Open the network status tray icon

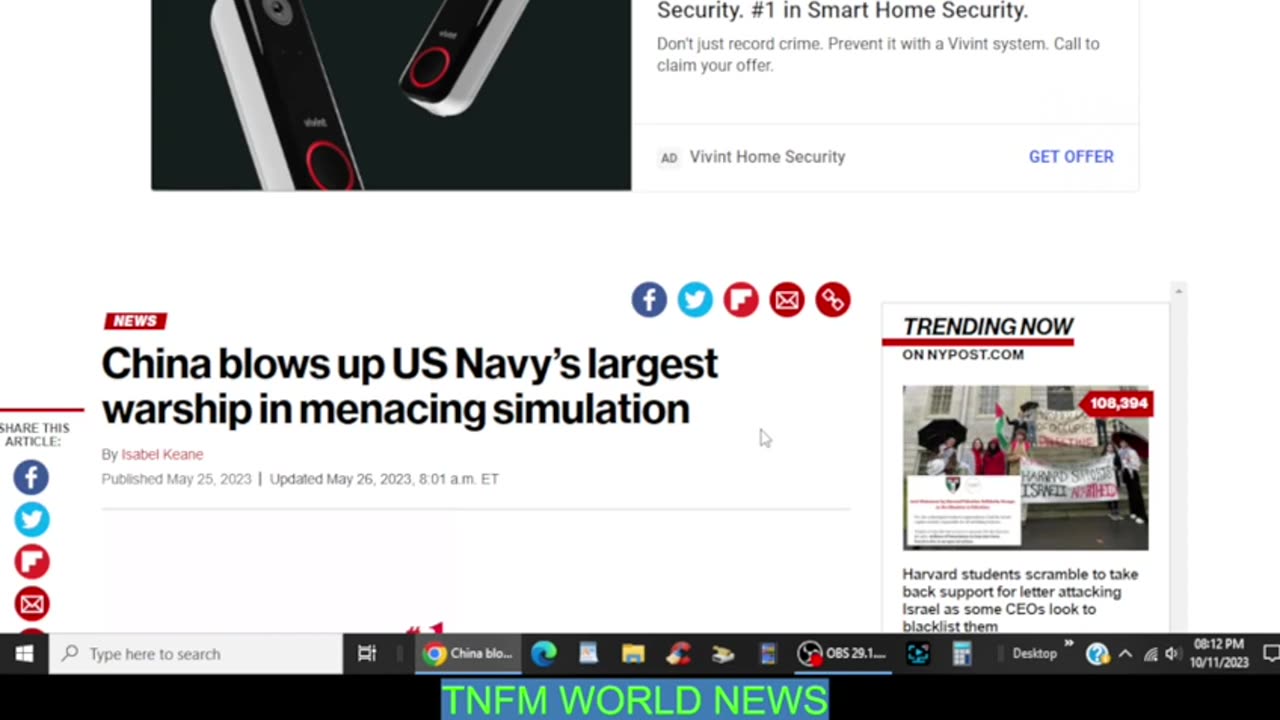tap(1151, 655)
